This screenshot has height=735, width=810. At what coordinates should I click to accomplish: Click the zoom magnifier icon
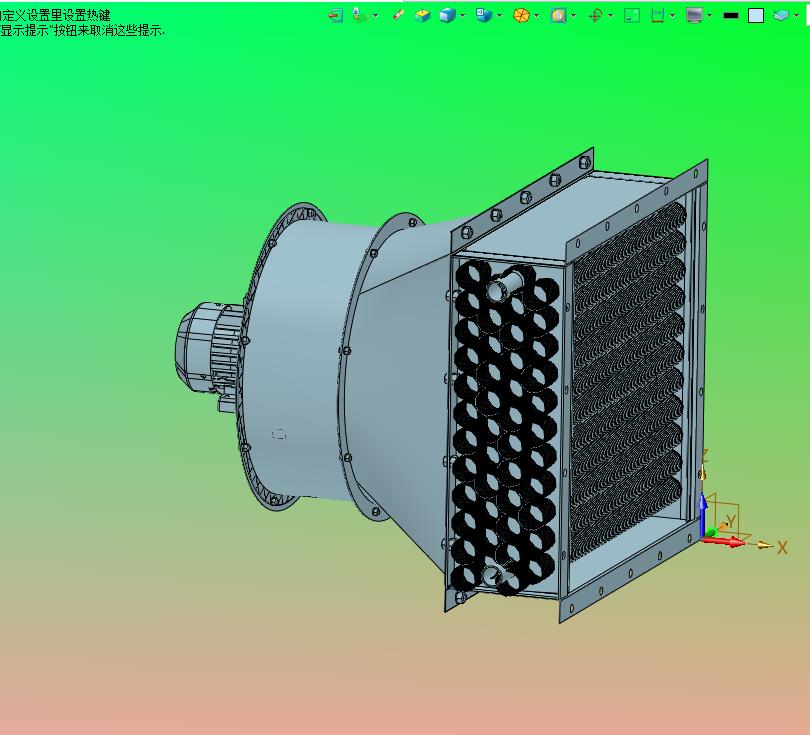click(x=558, y=15)
